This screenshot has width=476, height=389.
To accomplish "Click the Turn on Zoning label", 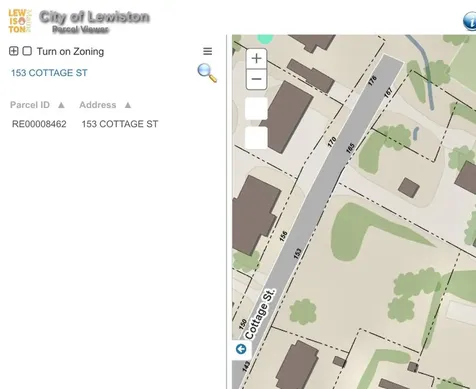I will pos(70,51).
